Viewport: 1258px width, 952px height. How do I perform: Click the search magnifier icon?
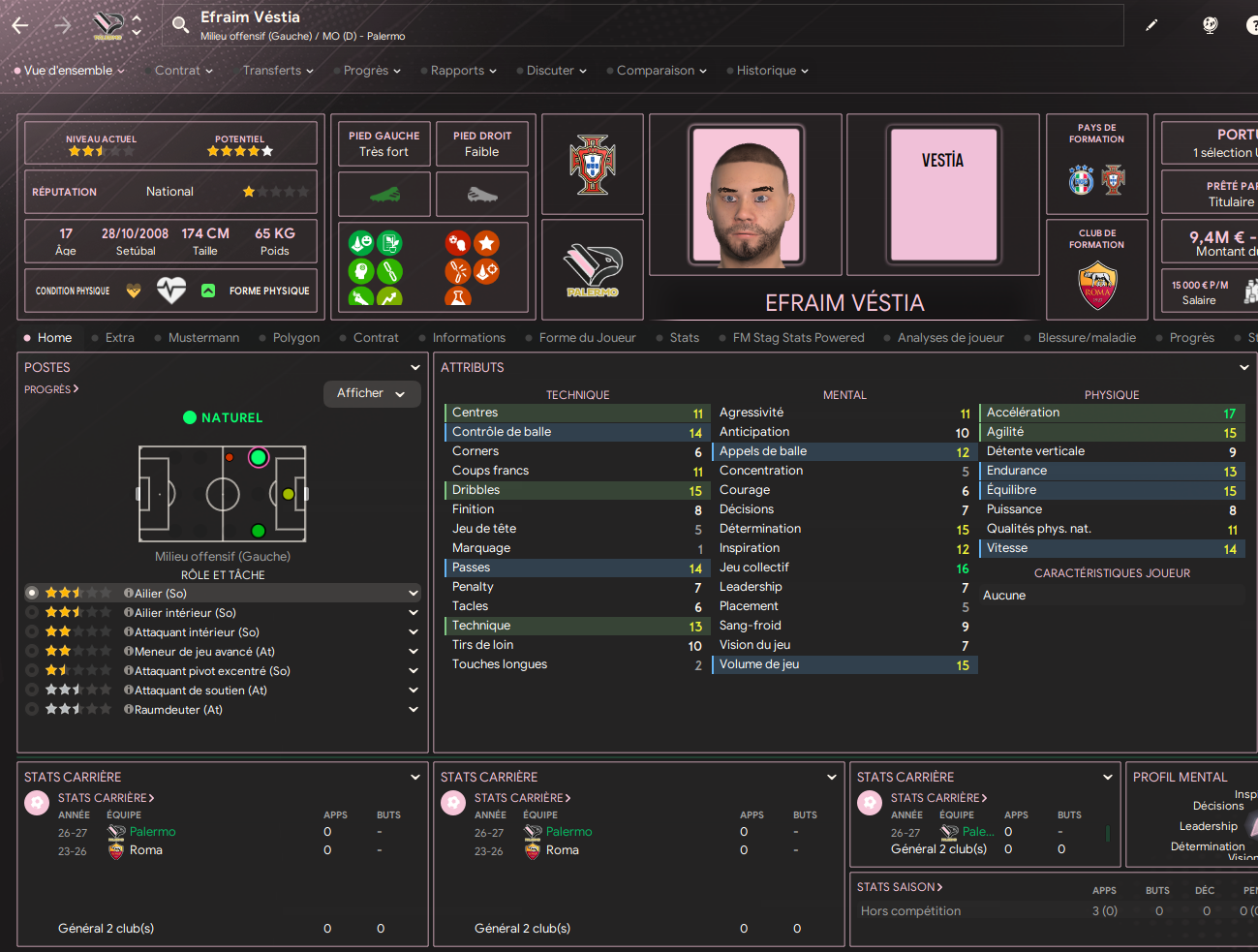pos(180,25)
